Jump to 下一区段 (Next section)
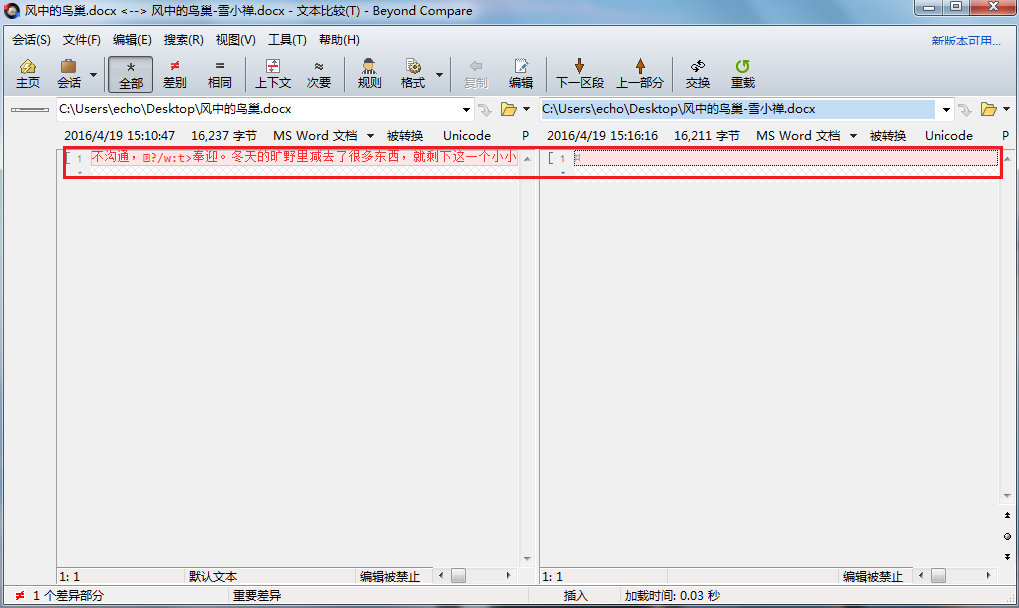This screenshot has width=1019, height=608. [579, 73]
